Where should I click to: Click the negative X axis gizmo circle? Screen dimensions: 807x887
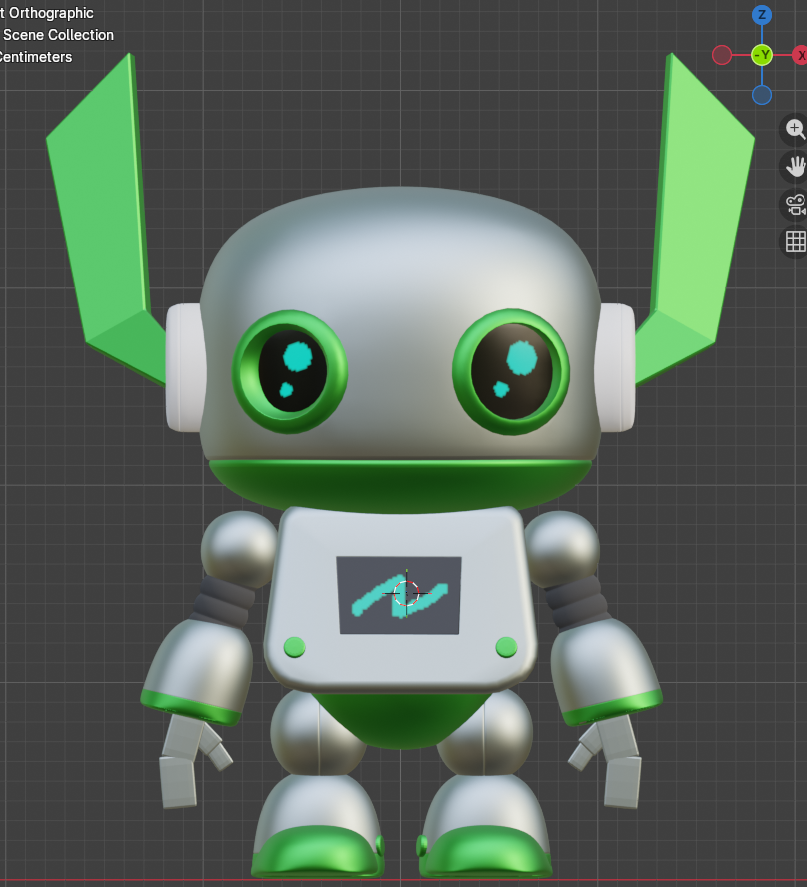coord(722,55)
